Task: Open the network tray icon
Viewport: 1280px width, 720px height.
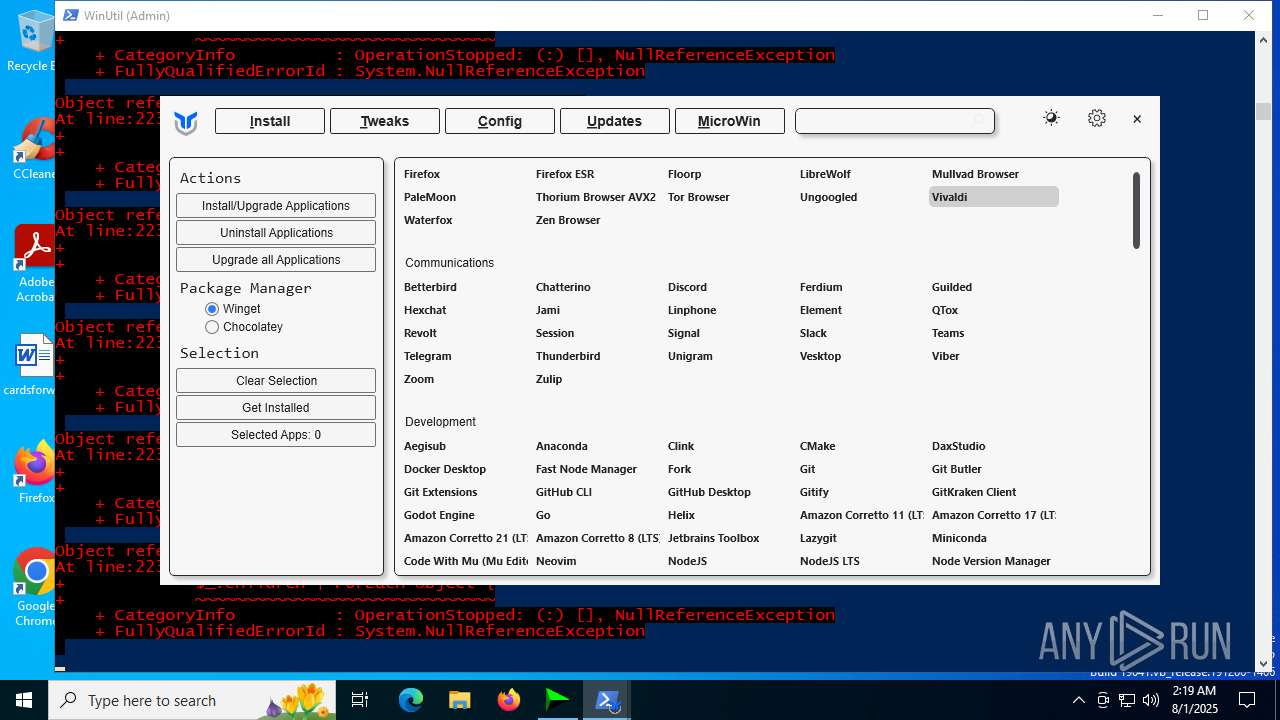Action: (x=1127, y=700)
